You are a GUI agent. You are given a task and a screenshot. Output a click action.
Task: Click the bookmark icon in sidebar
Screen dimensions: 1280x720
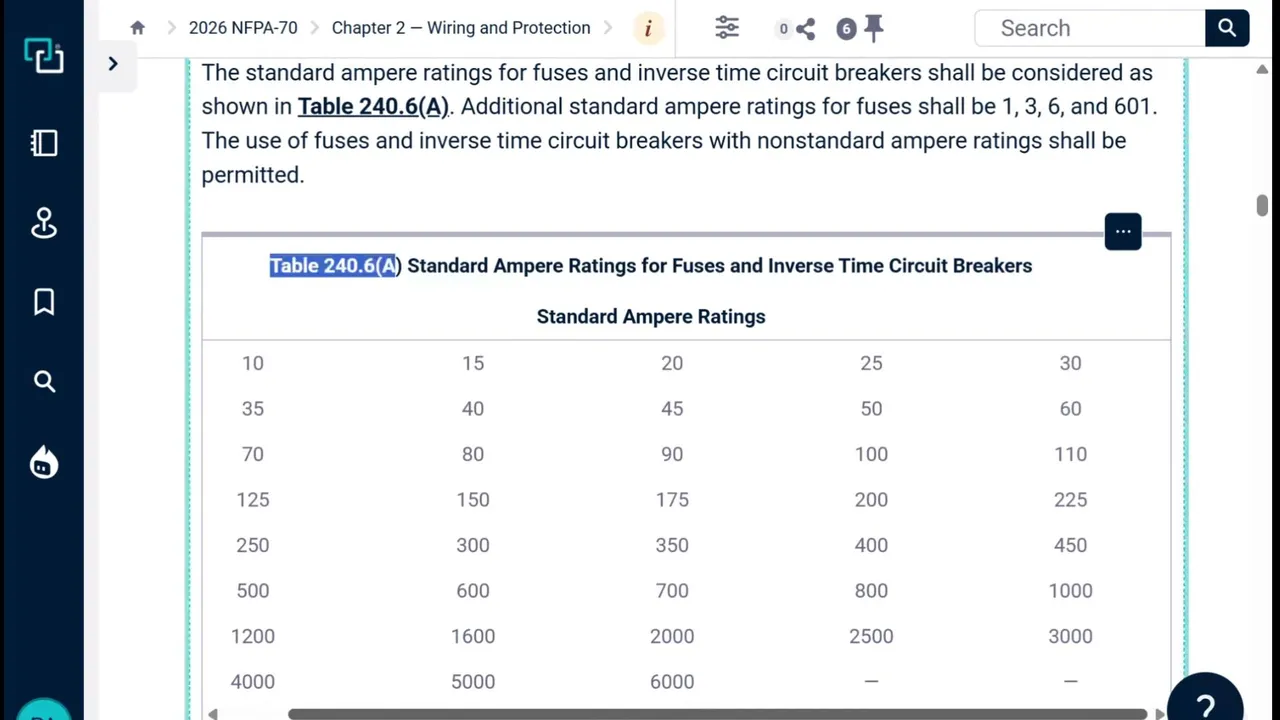click(44, 302)
